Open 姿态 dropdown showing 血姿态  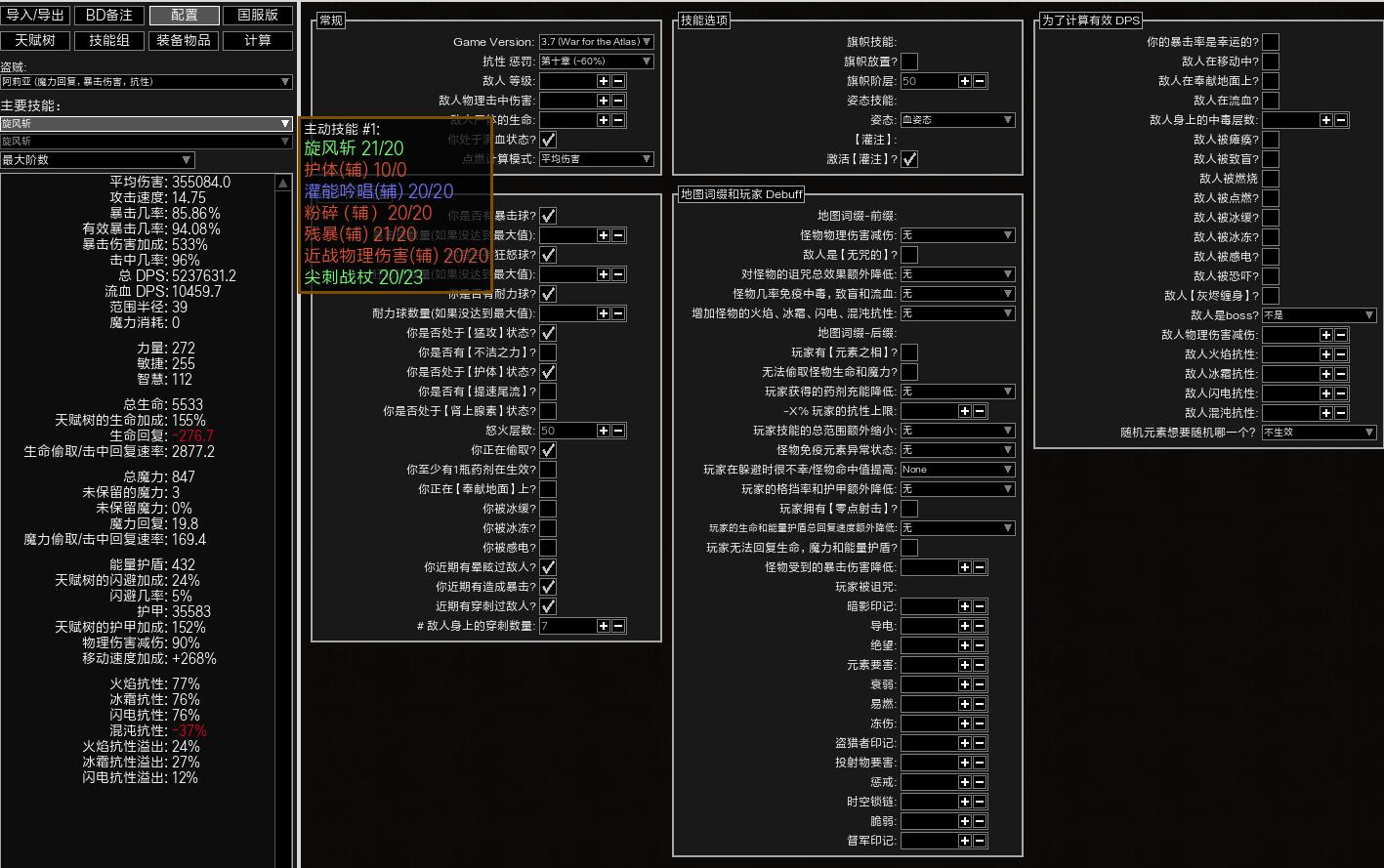tap(956, 120)
